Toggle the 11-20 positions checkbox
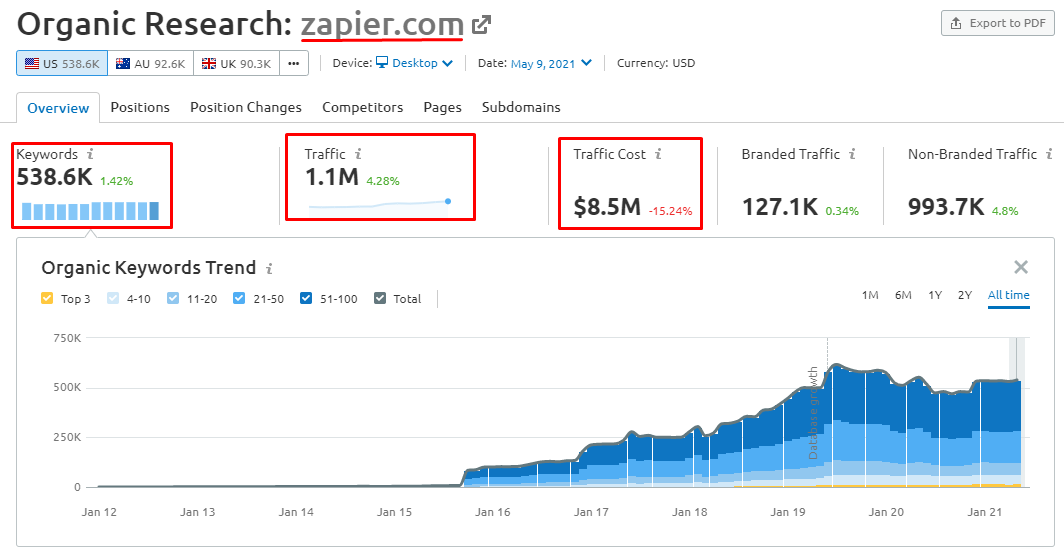The width and height of the screenshot is (1064, 549). click(173, 299)
